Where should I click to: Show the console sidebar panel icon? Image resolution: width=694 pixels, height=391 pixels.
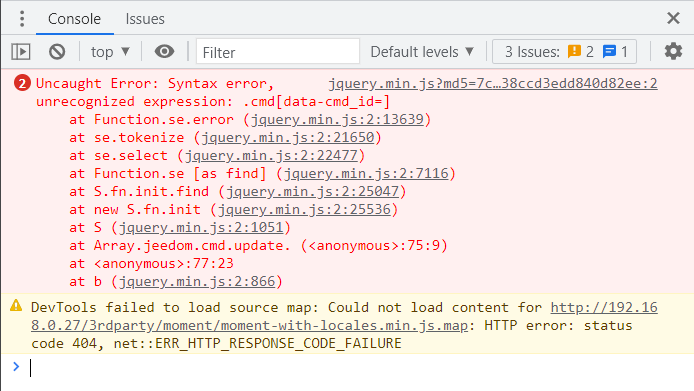coord(21,52)
